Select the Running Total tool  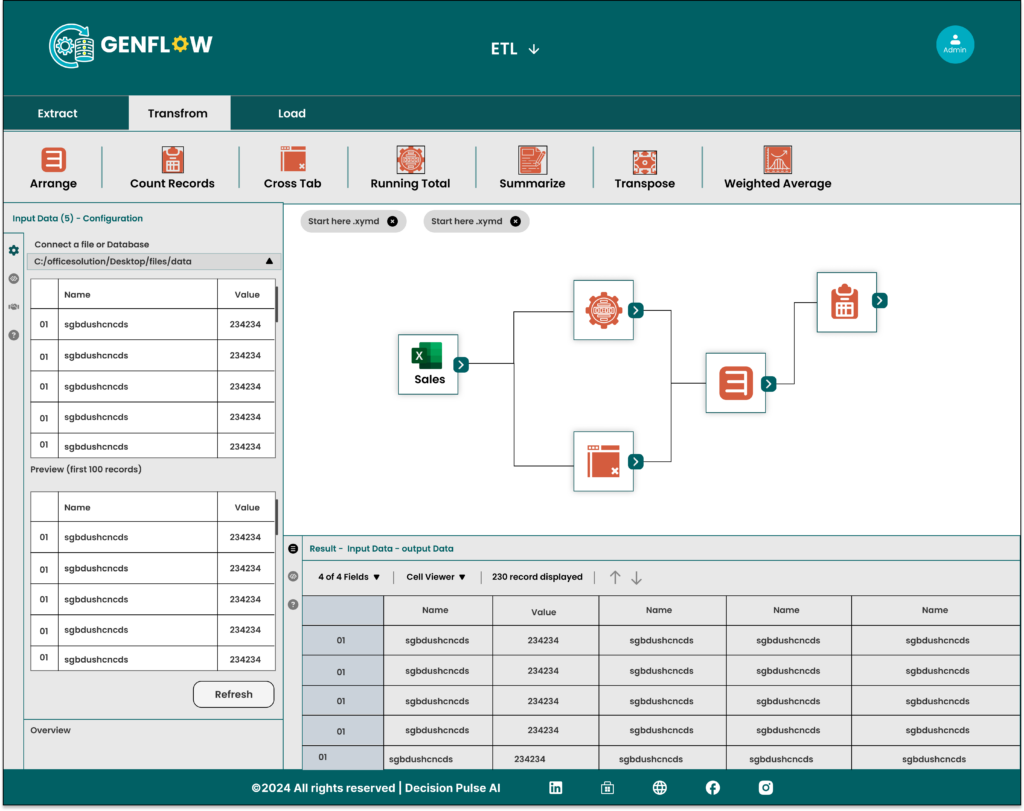pos(410,160)
